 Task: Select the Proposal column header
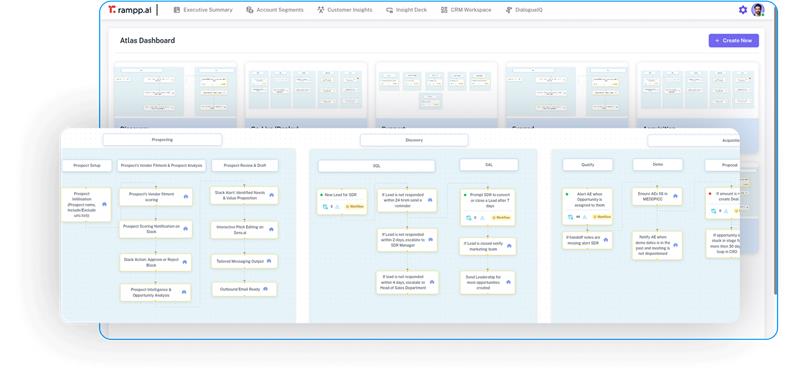(722, 165)
